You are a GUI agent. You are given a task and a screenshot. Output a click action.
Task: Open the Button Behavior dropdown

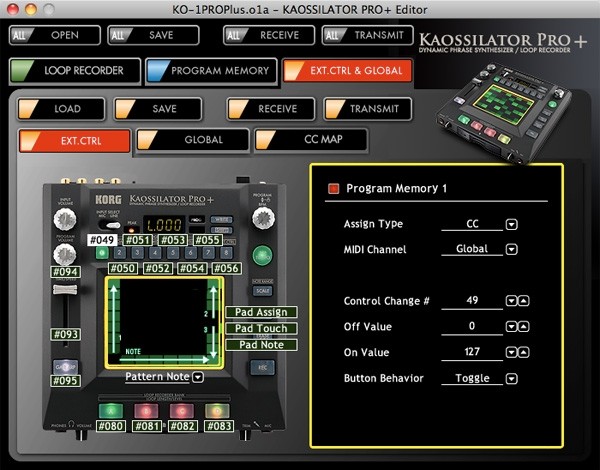click(512, 379)
